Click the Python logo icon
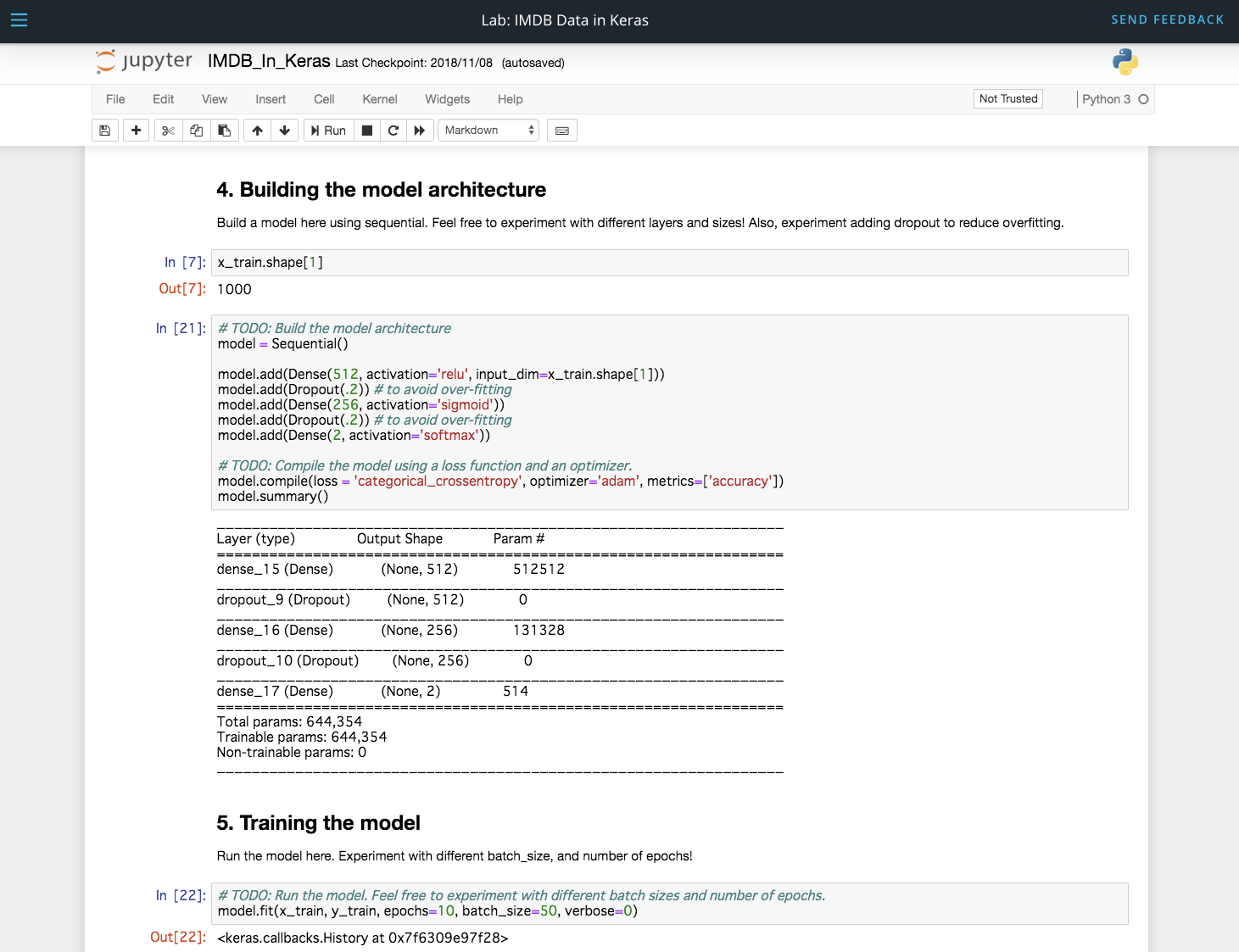The height and width of the screenshot is (952, 1239). pyautogui.click(x=1125, y=62)
